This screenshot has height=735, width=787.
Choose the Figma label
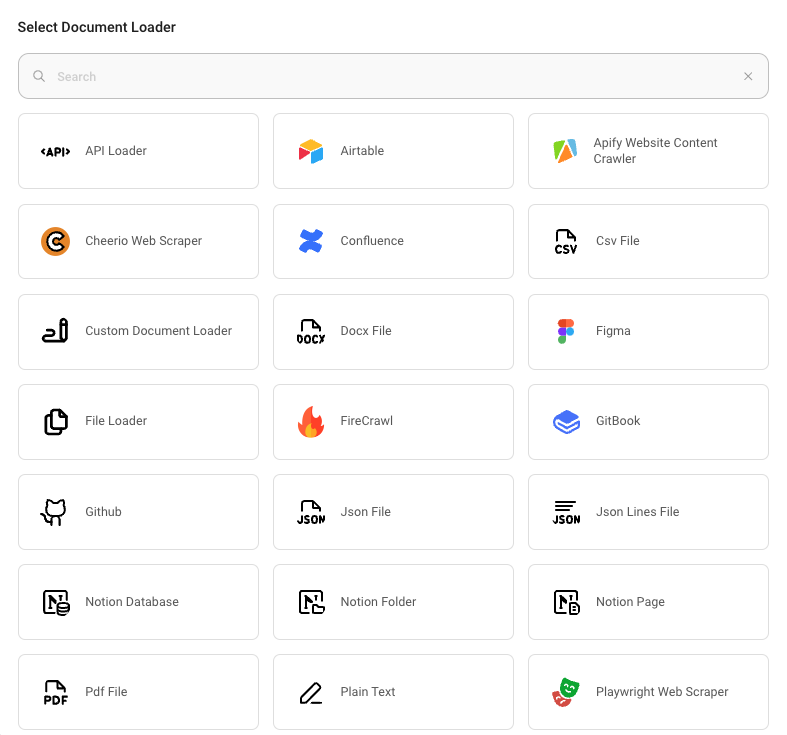point(613,331)
